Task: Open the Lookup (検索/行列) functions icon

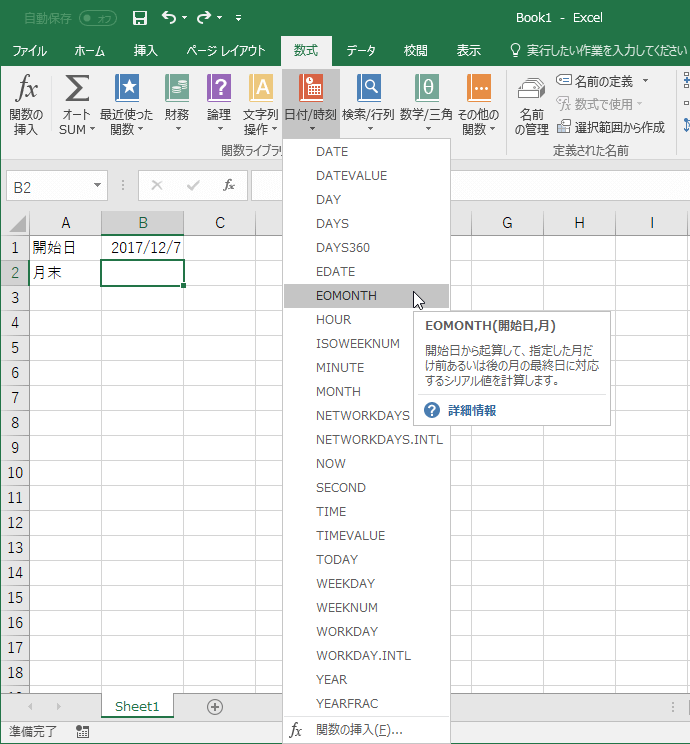Action: tap(368, 88)
